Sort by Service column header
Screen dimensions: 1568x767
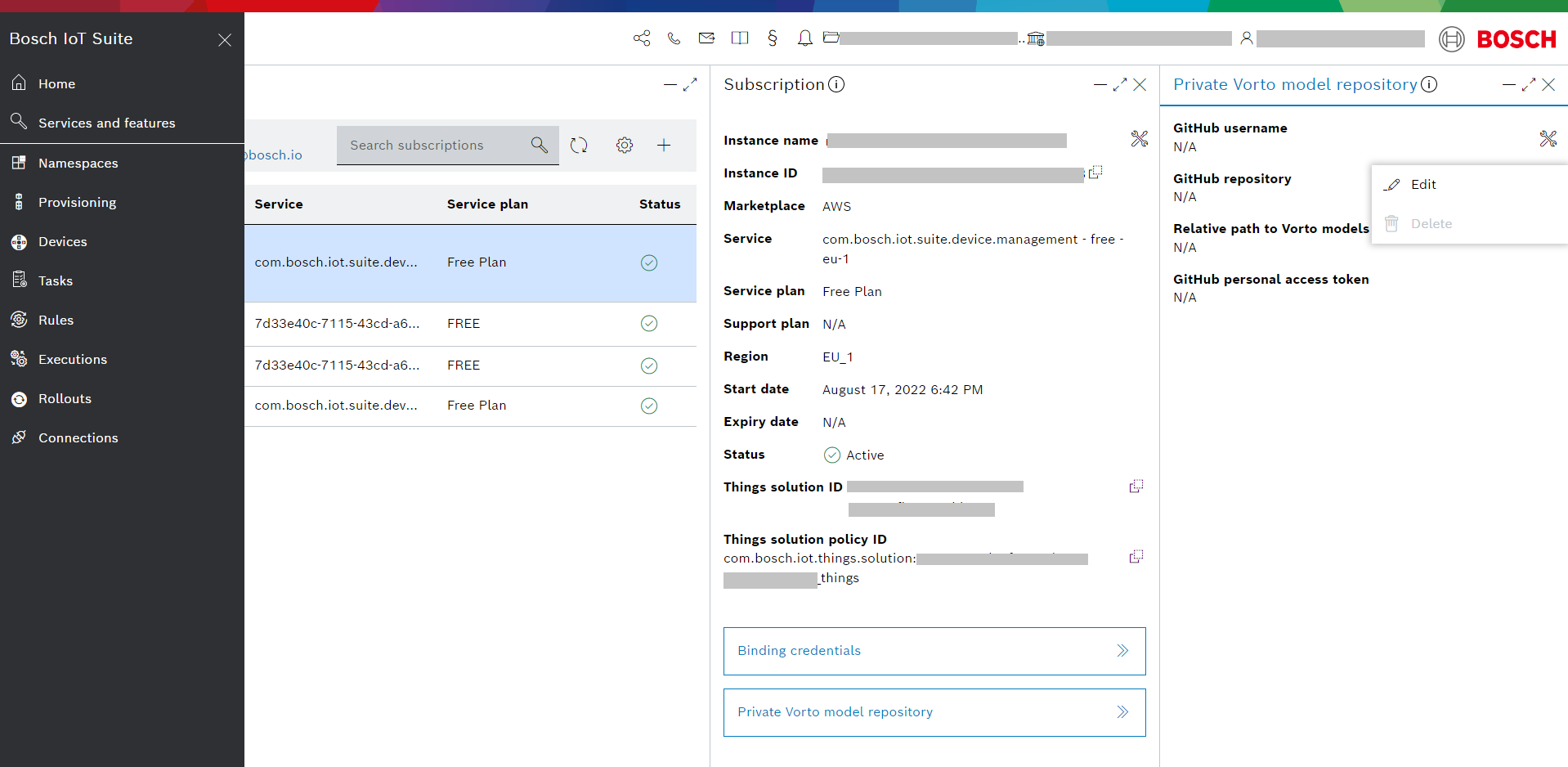tap(279, 204)
